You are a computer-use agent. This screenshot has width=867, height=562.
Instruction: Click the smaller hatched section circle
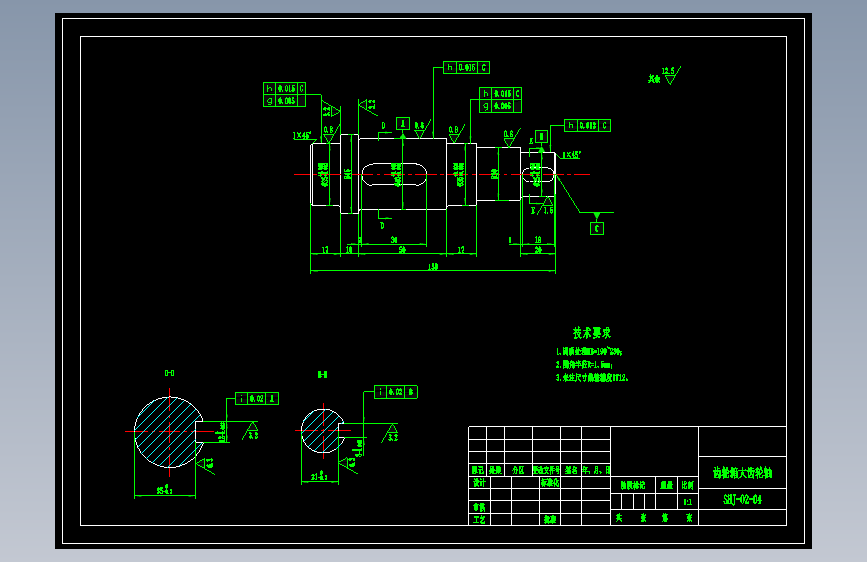(x=322, y=431)
